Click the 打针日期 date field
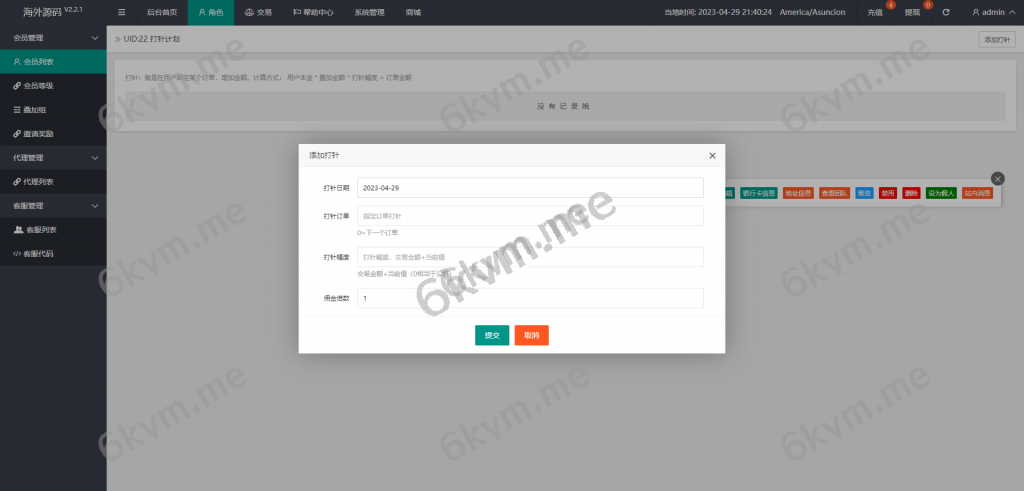1024x491 pixels. tap(530, 187)
